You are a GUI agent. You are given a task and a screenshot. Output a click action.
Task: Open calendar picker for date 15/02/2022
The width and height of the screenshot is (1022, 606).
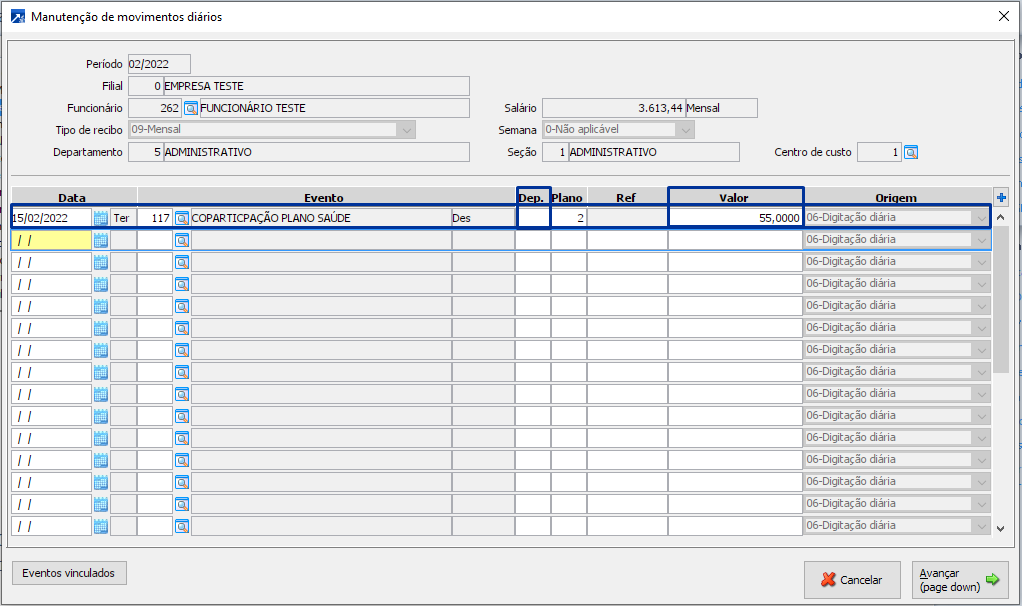pyautogui.click(x=100, y=218)
